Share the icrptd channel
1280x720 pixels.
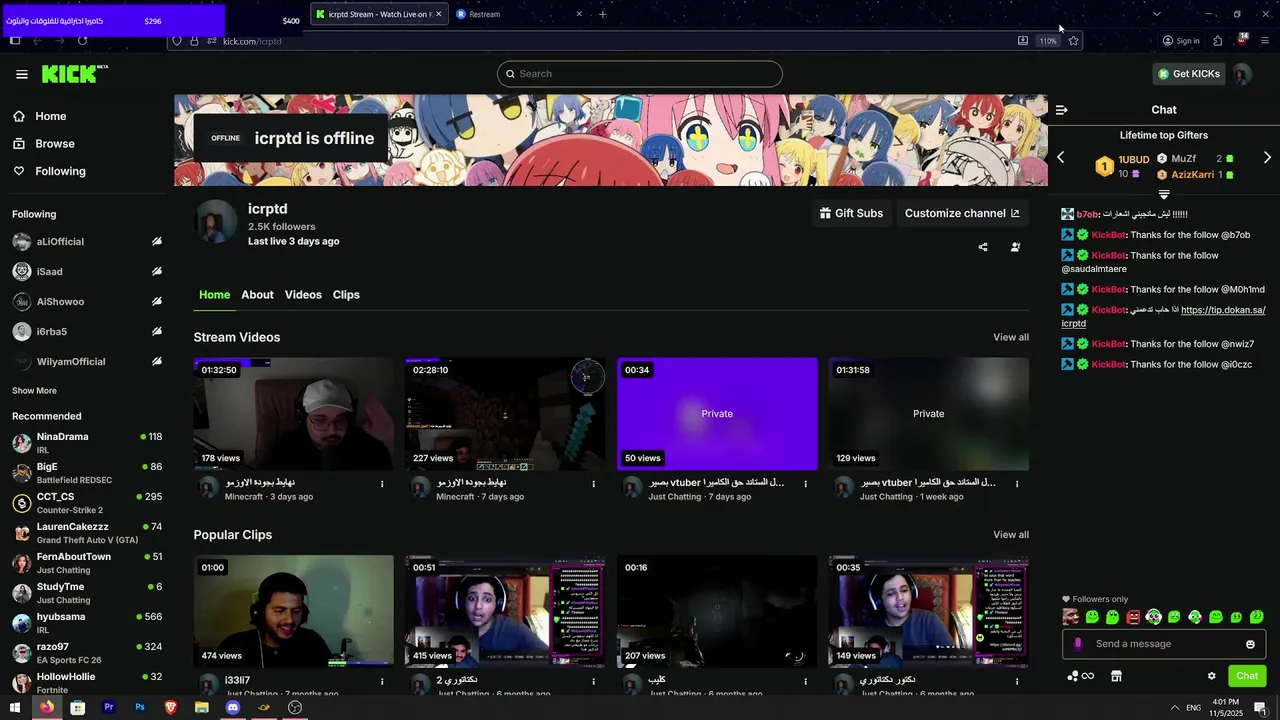coord(983,247)
